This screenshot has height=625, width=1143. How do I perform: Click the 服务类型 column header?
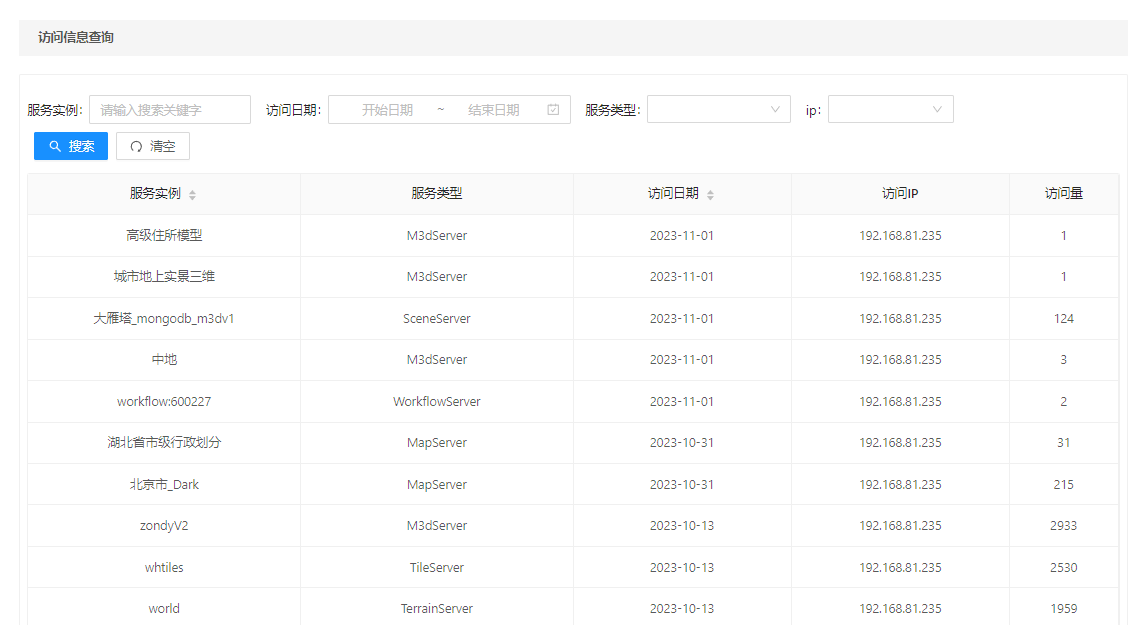click(436, 194)
